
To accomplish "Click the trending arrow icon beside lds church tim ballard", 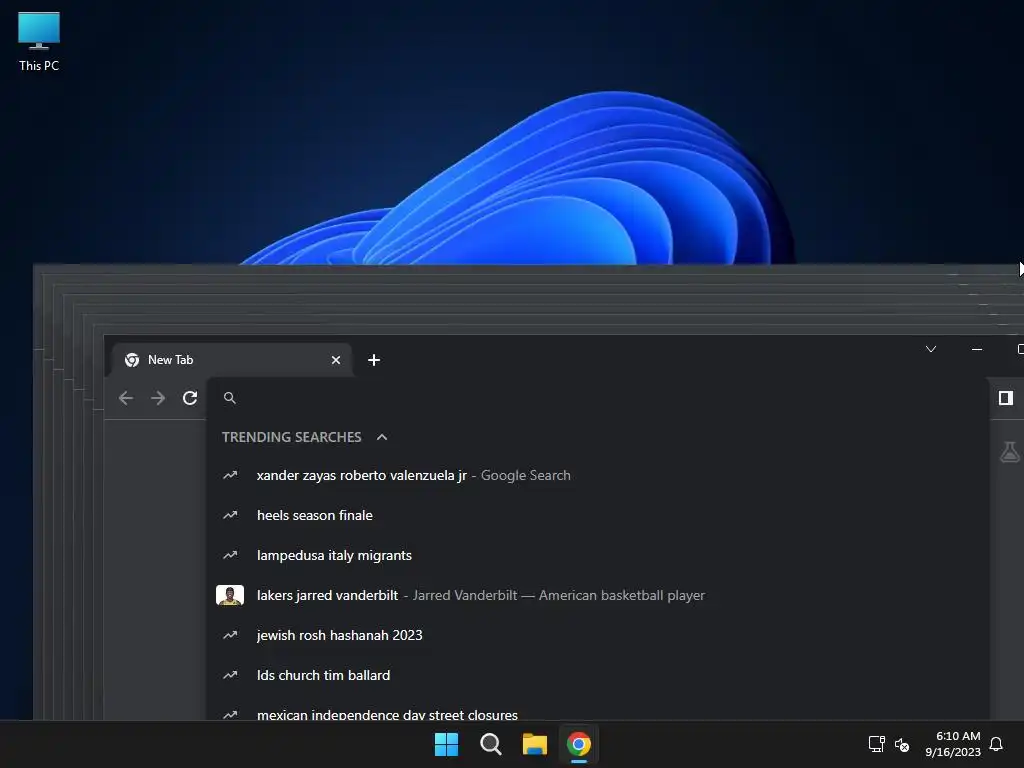I will click(x=230, y=675).
